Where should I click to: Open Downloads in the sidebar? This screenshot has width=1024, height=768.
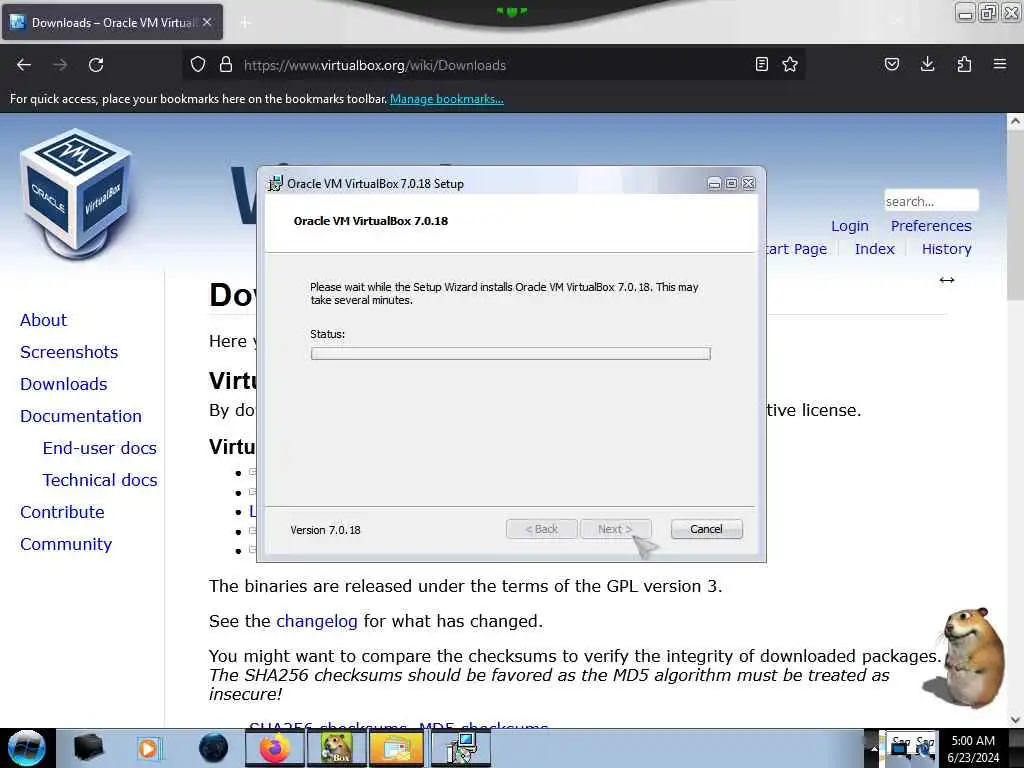coord(63,384)
